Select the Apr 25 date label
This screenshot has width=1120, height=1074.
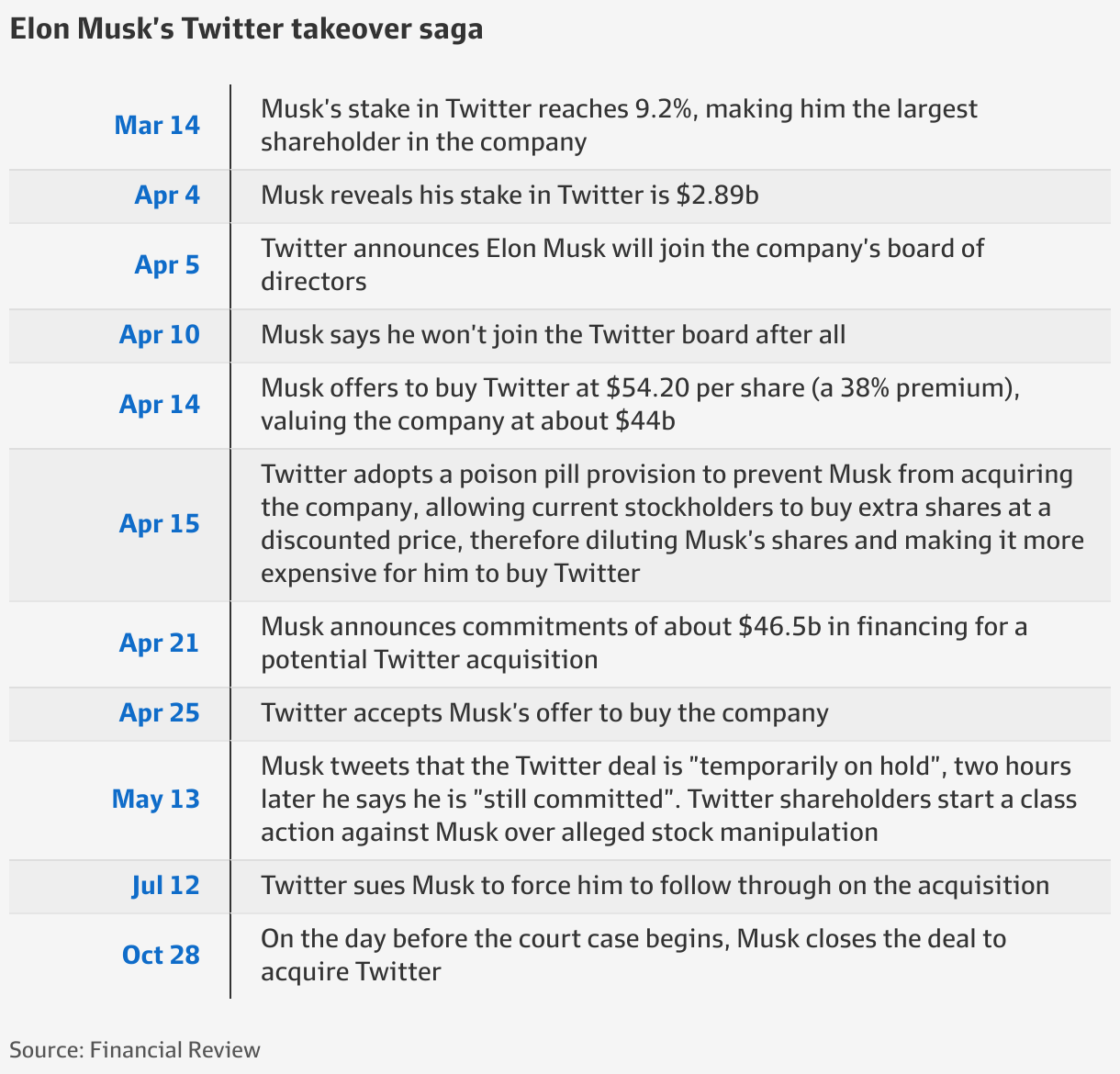[160, 712]
